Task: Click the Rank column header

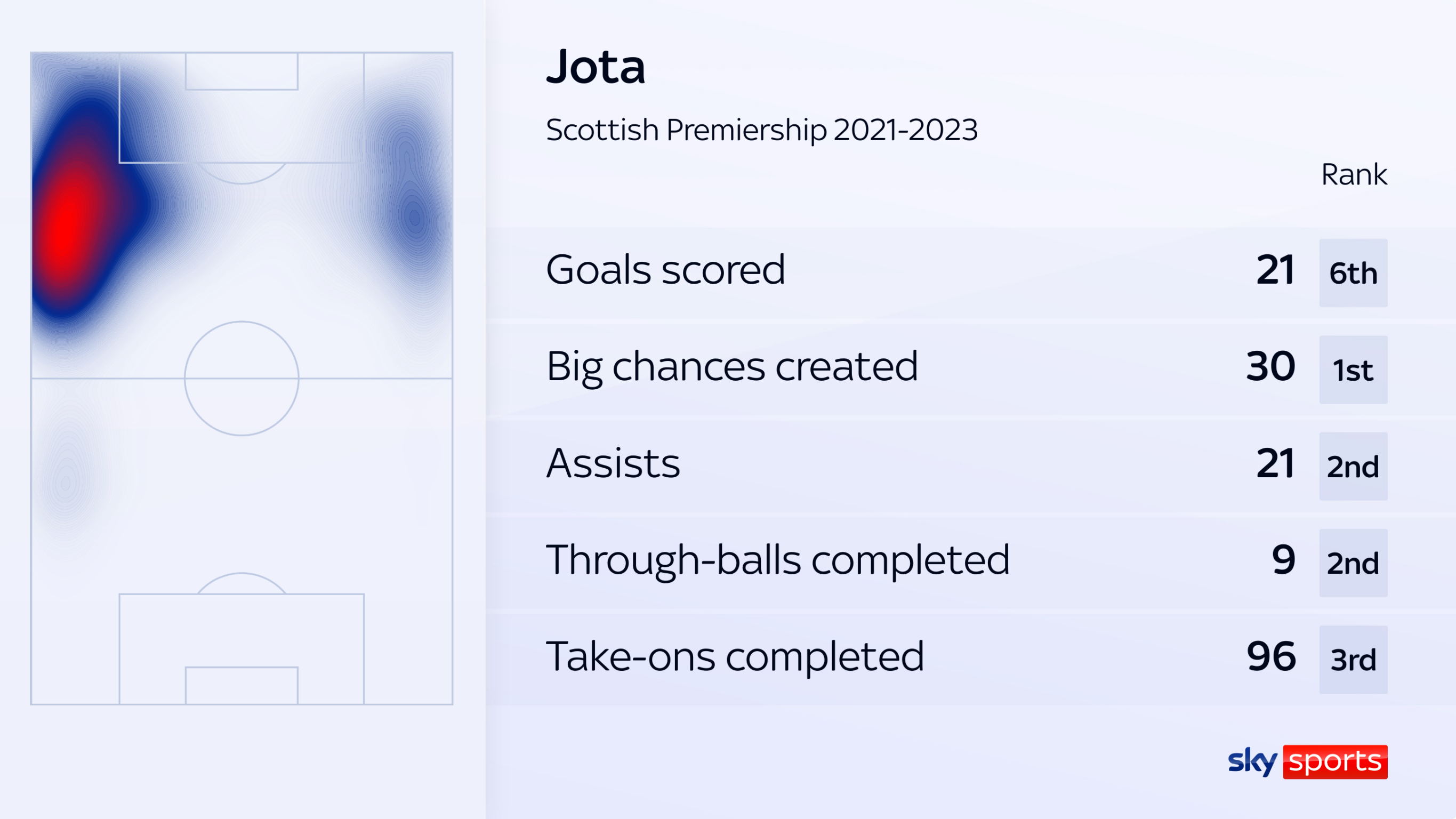Action: click(1354, 174)
